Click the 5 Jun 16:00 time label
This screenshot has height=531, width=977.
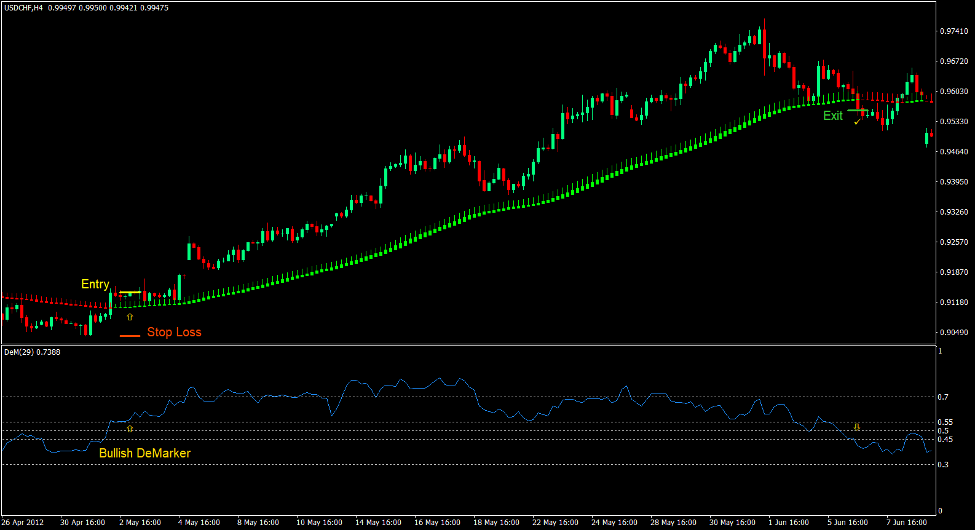click(x=848, y=523)
